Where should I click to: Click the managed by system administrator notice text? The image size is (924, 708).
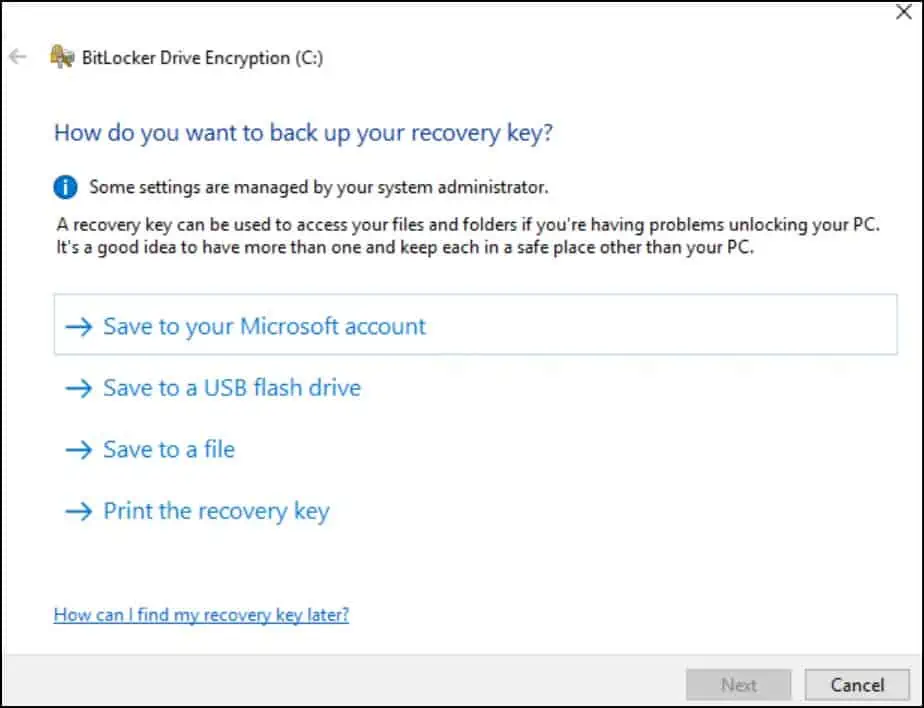point(319,187)
